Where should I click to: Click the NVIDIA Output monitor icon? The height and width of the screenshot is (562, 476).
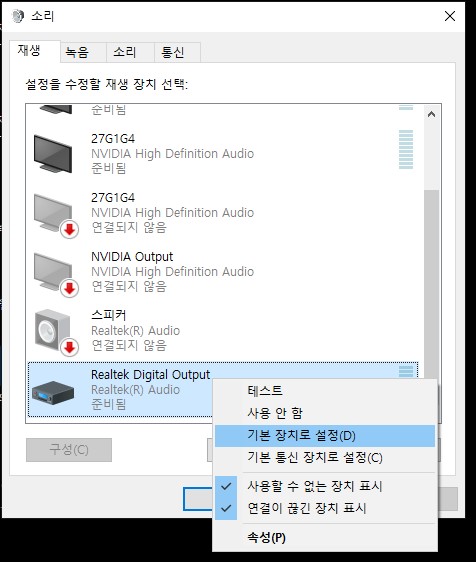56,275
